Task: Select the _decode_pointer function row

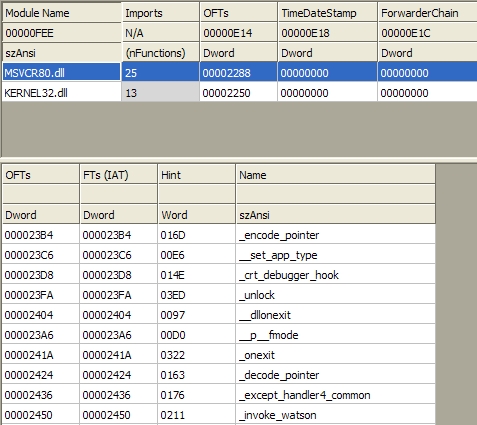Action: pyautogui.click(x=219, y=375)
